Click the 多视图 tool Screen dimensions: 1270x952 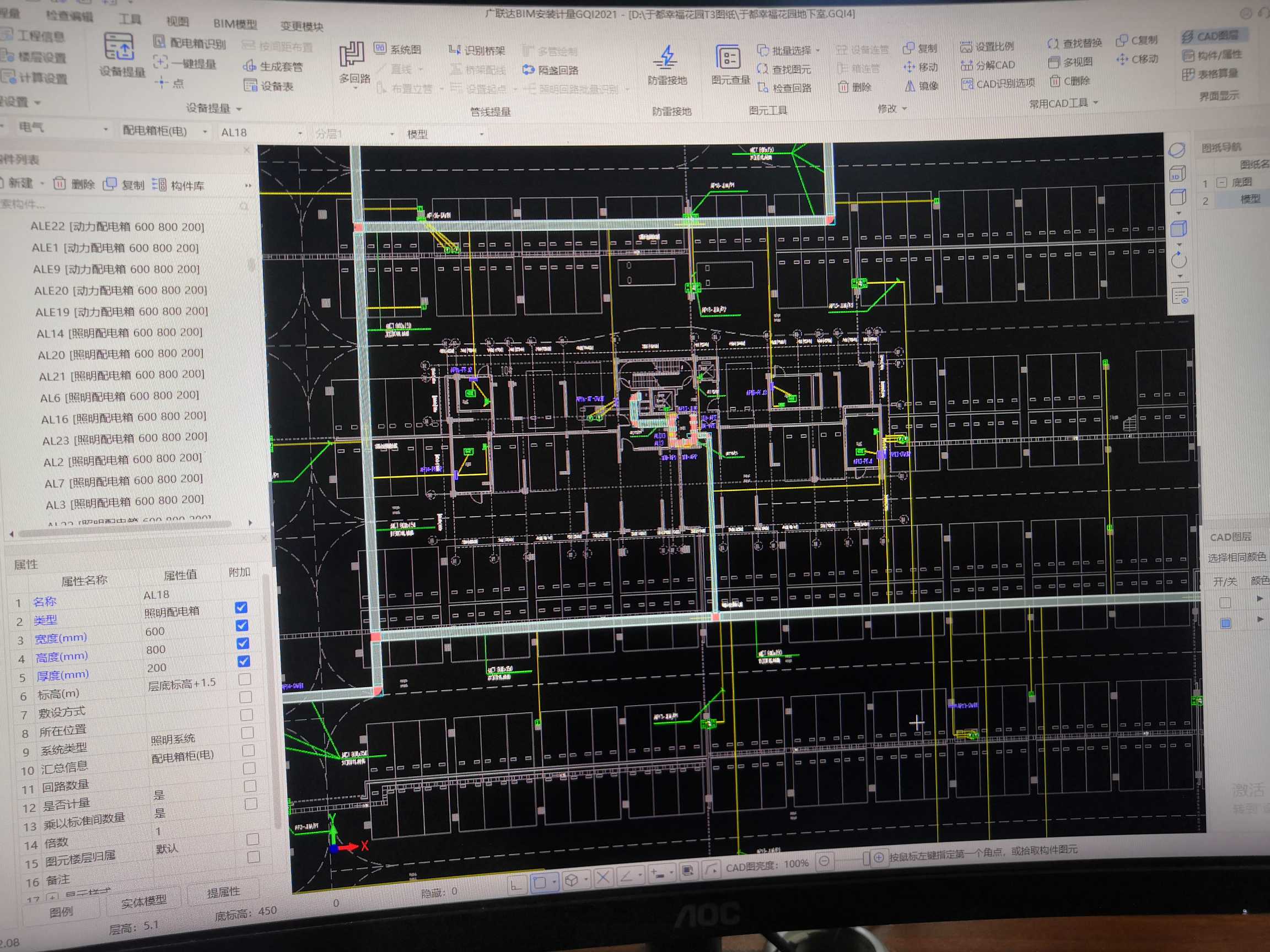pyautogui.click(x=1070, y=62)
